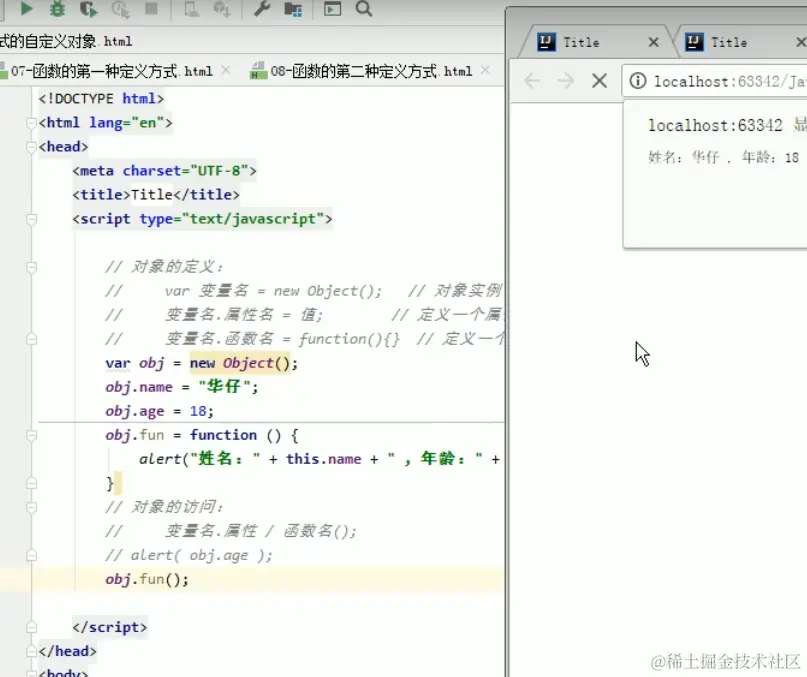Click alert message 姓名: 华仔 , 年龄: 18
The height and width of the screenshot is (677, 807).
(723, 157)
